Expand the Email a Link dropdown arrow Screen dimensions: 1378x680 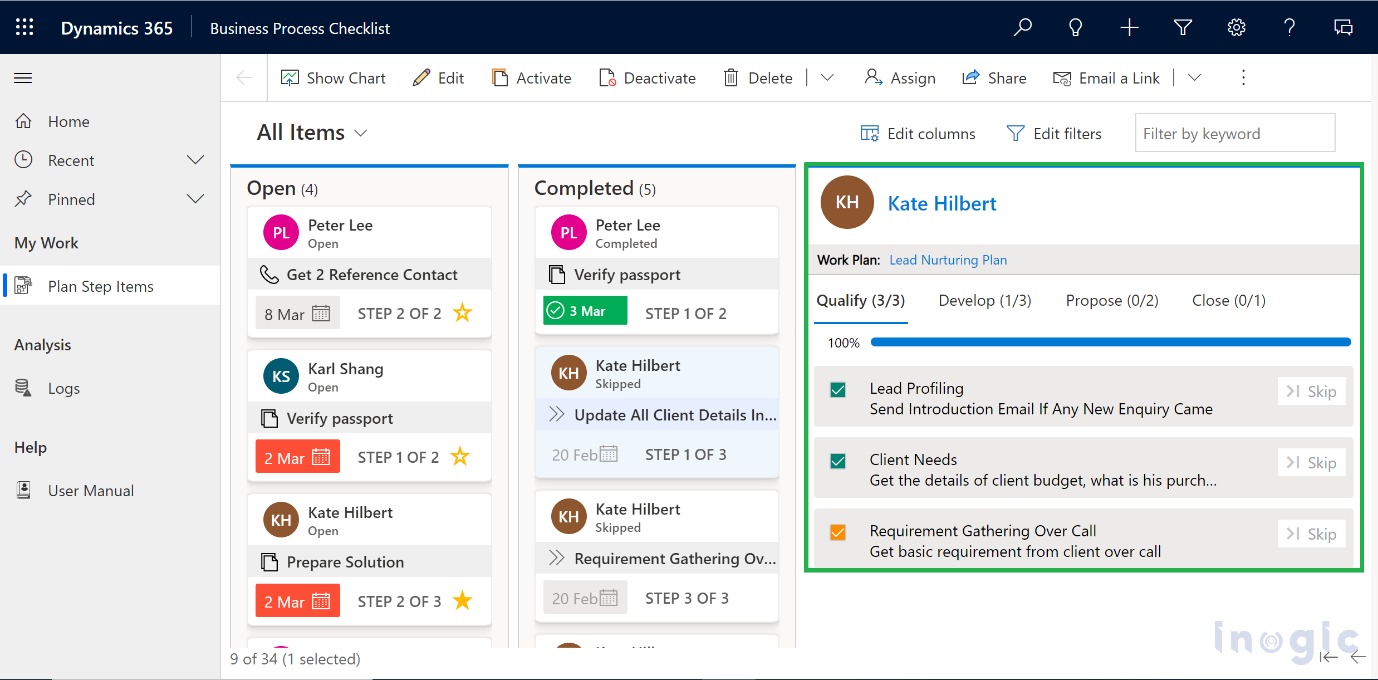1194,78
